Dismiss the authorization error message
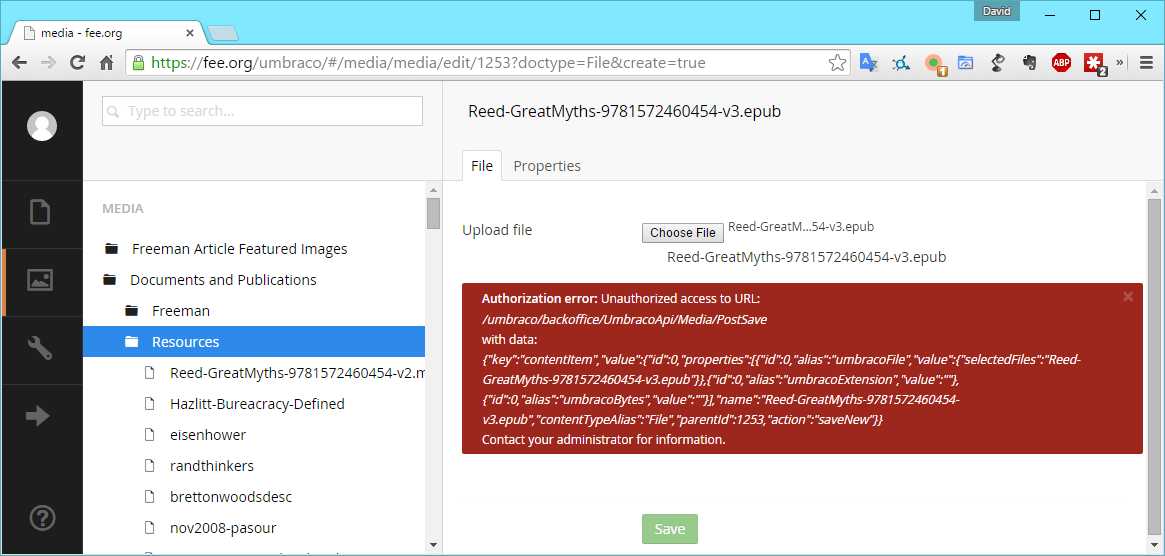The image size is (1165, 556). coord(1128,297)
